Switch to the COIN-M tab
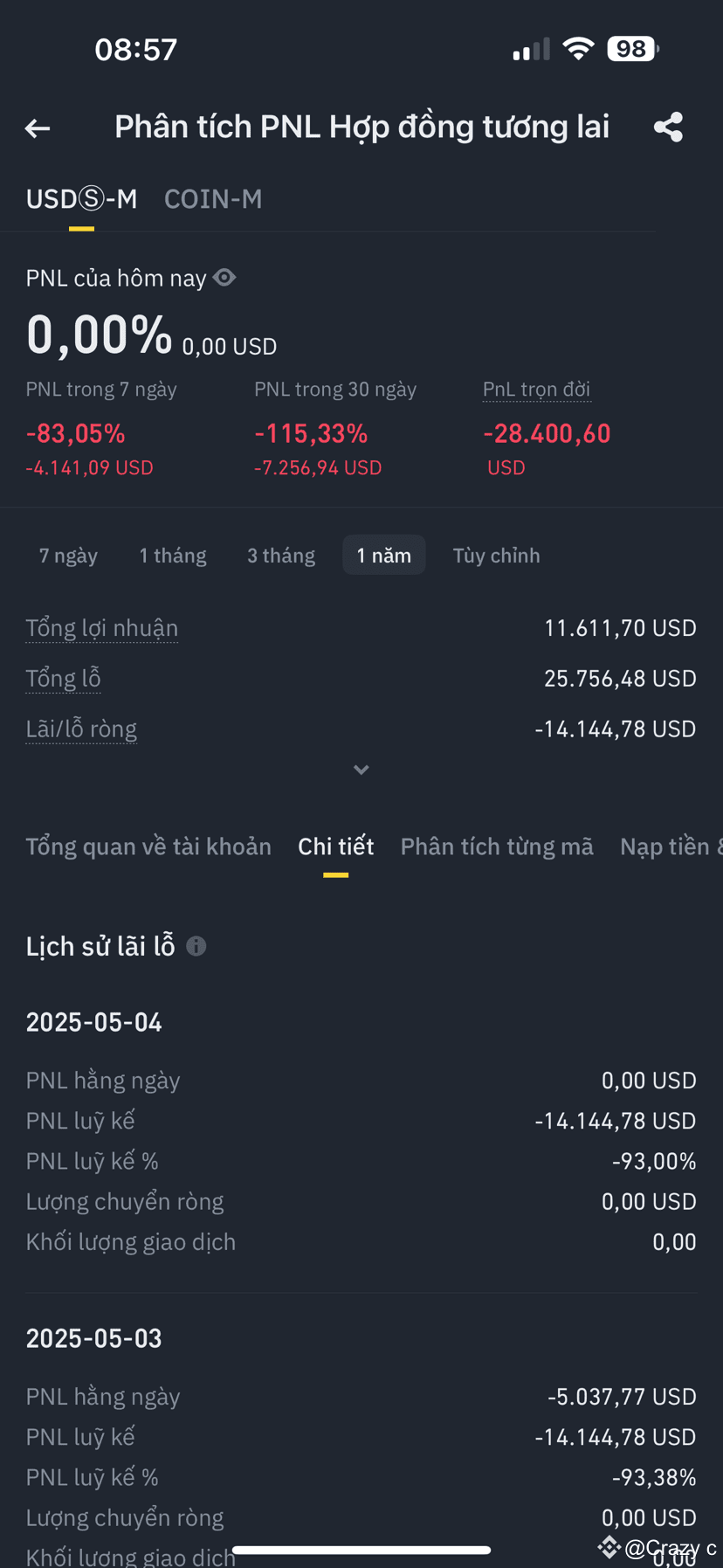723x1568 pixels. (213, 199)
